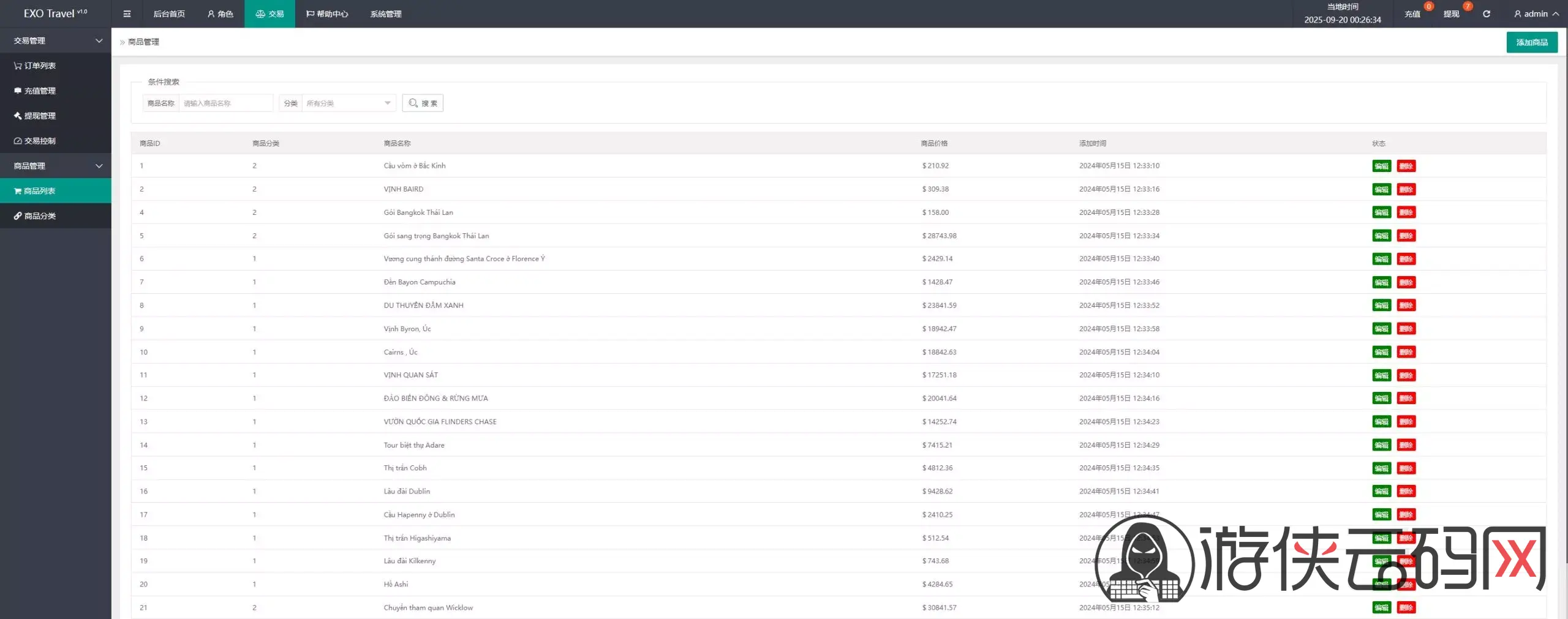
Task: Delete the 'Gói Bangkok Thái Lan' row
Action: click(1406, 212)
